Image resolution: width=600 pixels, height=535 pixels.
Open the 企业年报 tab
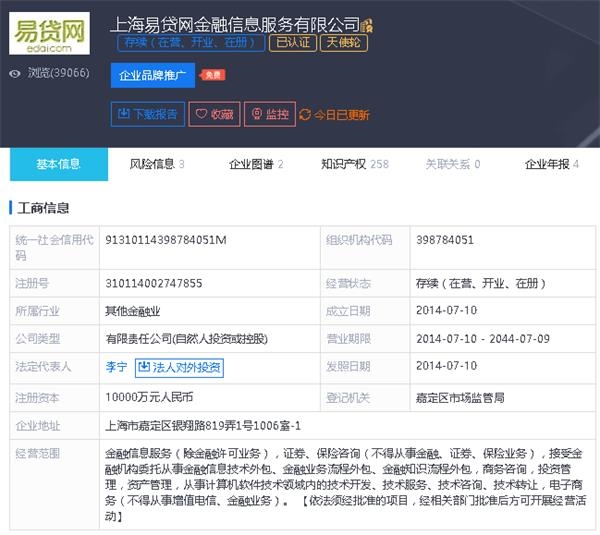[551, 164]
